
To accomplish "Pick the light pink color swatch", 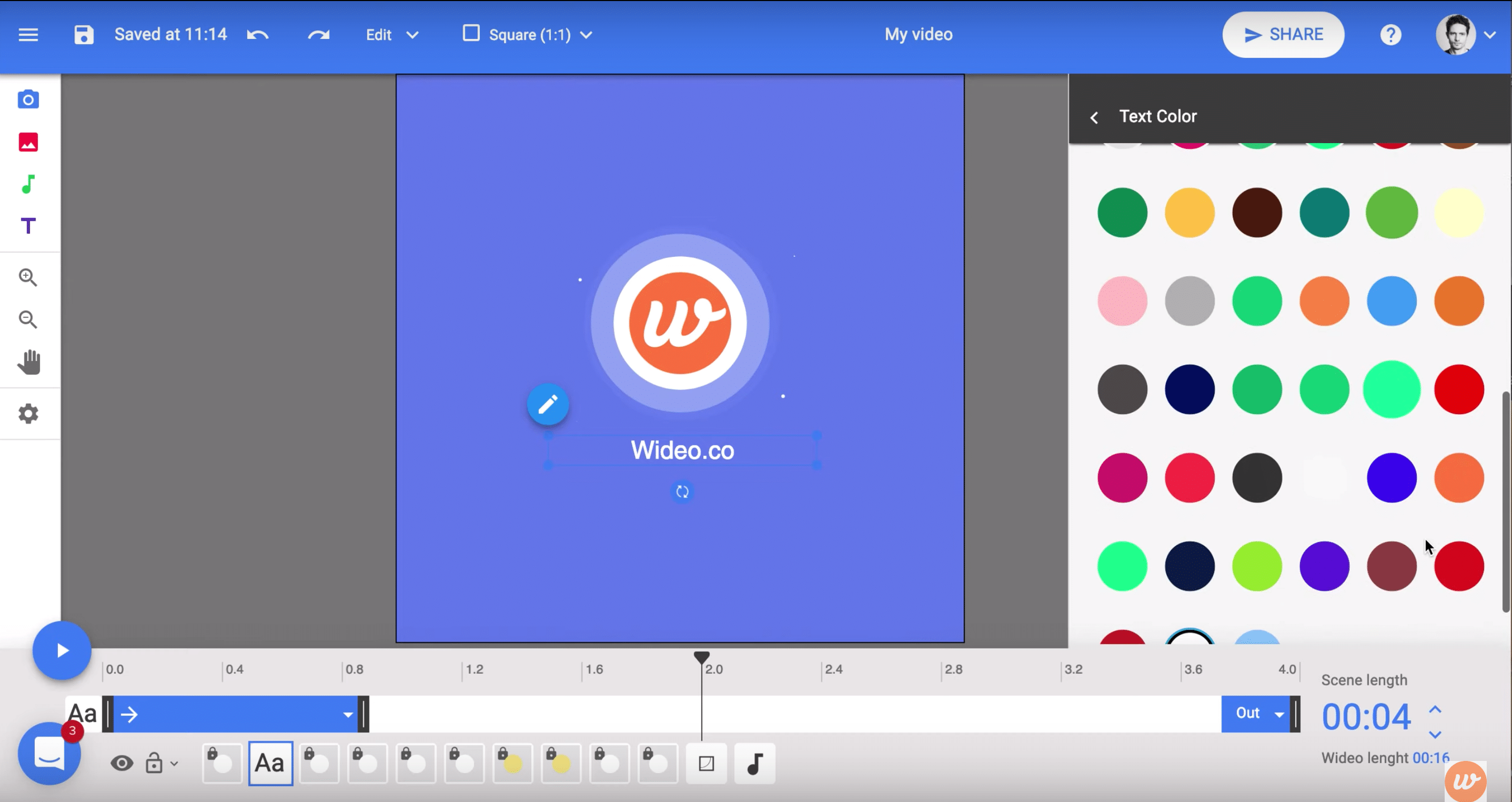I will pyautogui.click(x=1122, y=301).
